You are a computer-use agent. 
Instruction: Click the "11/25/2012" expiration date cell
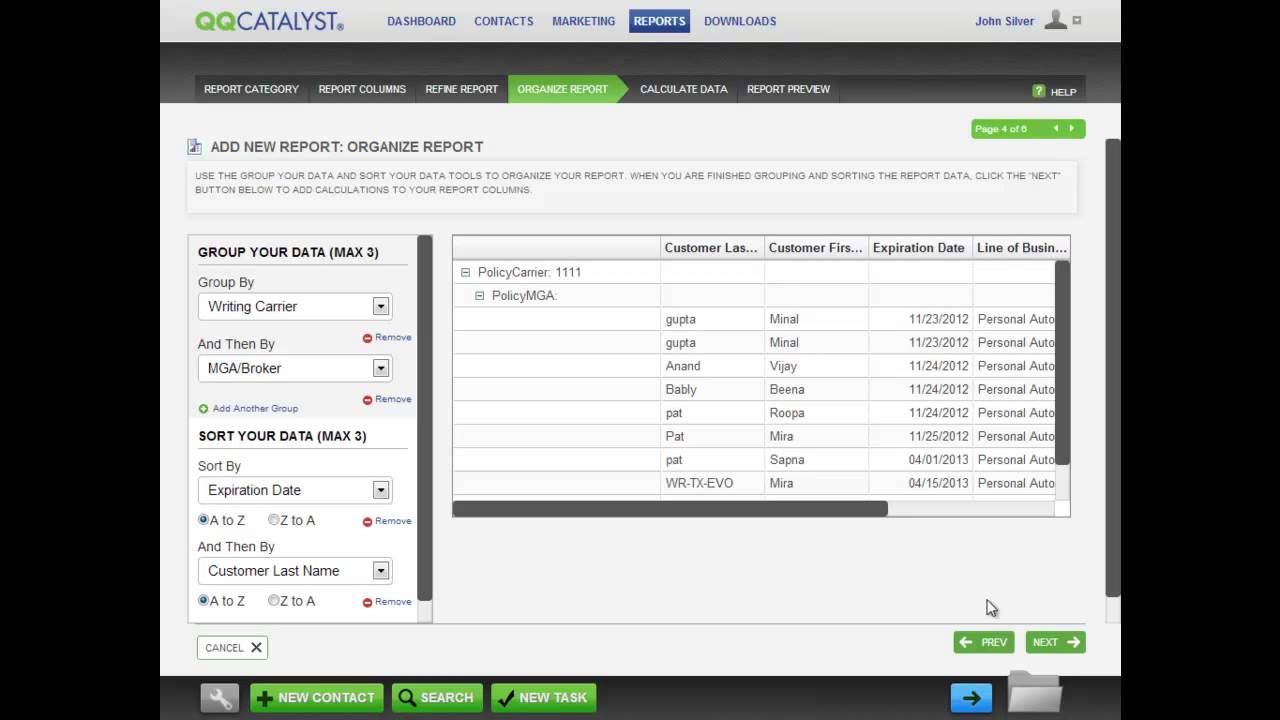tap(920, 437)
